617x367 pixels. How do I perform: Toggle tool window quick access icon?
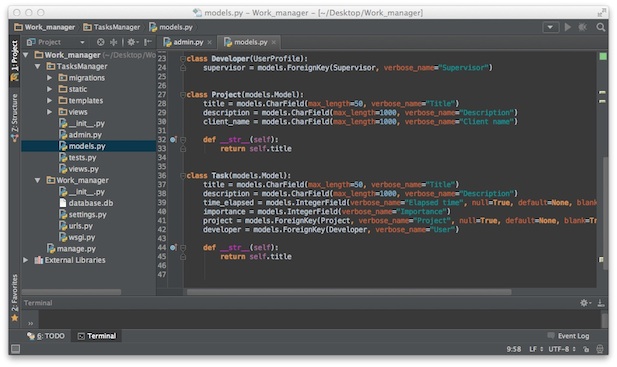point(15,349)
